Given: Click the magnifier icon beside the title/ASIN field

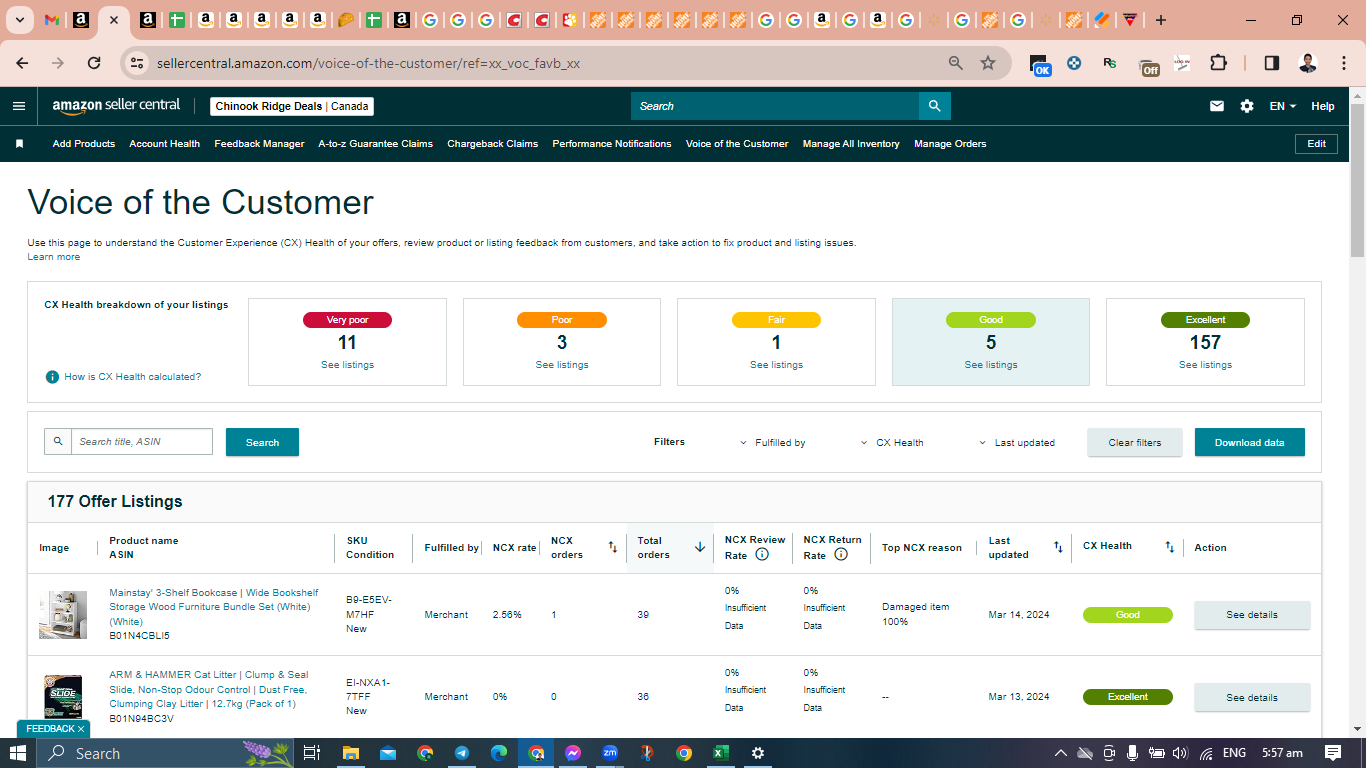Looking at the screenshot, I should point(58,442).
